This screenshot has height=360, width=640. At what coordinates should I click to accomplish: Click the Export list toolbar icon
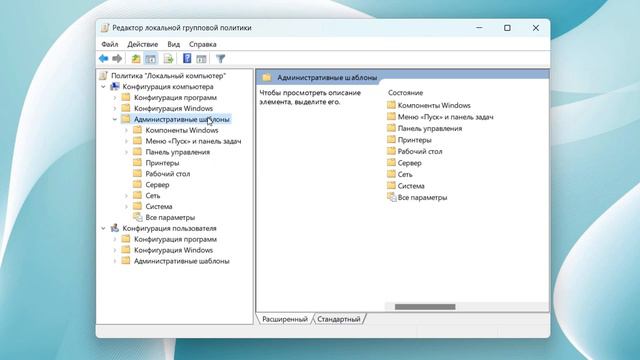[x=168, y=59]
